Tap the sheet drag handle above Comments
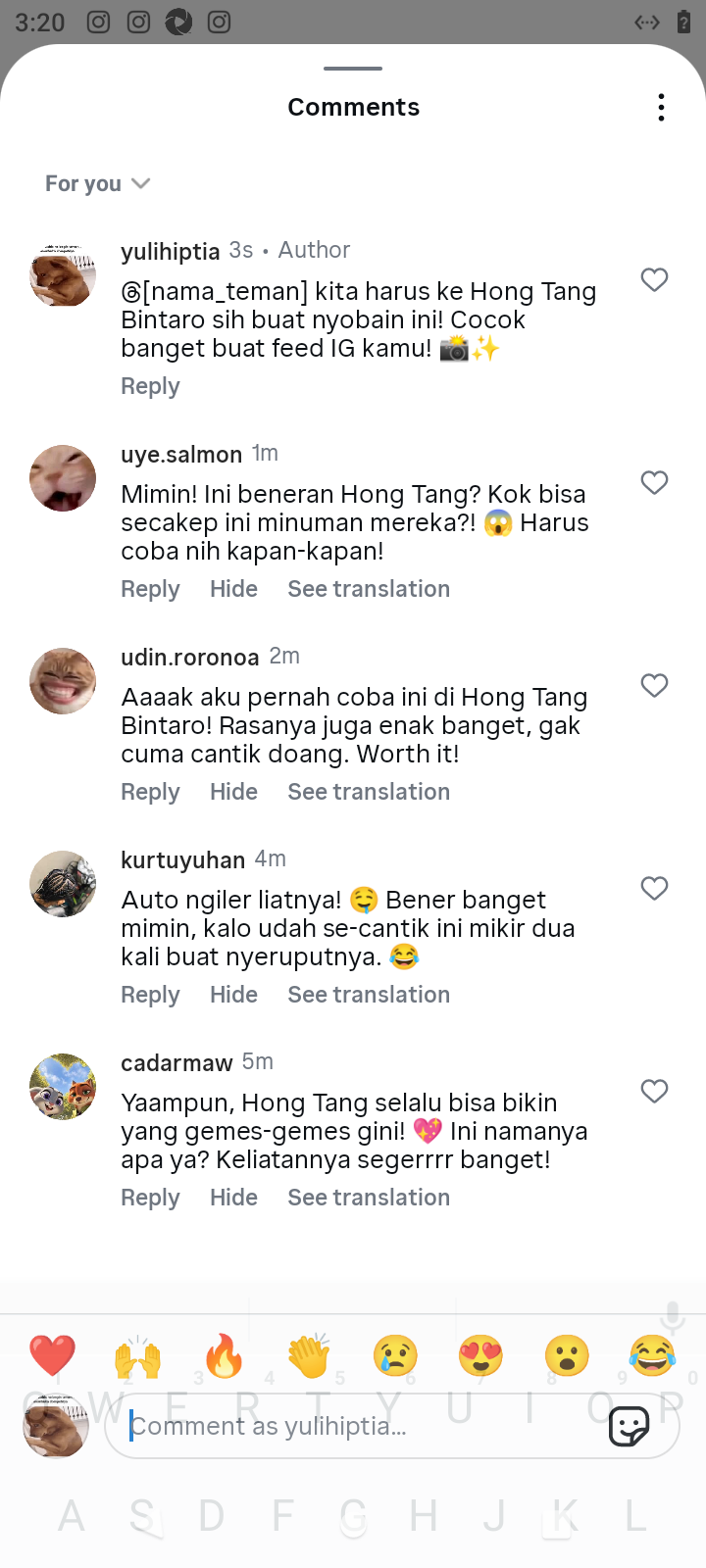The width and height of the screenshot is (706, 1568). (x=353, y=69)
